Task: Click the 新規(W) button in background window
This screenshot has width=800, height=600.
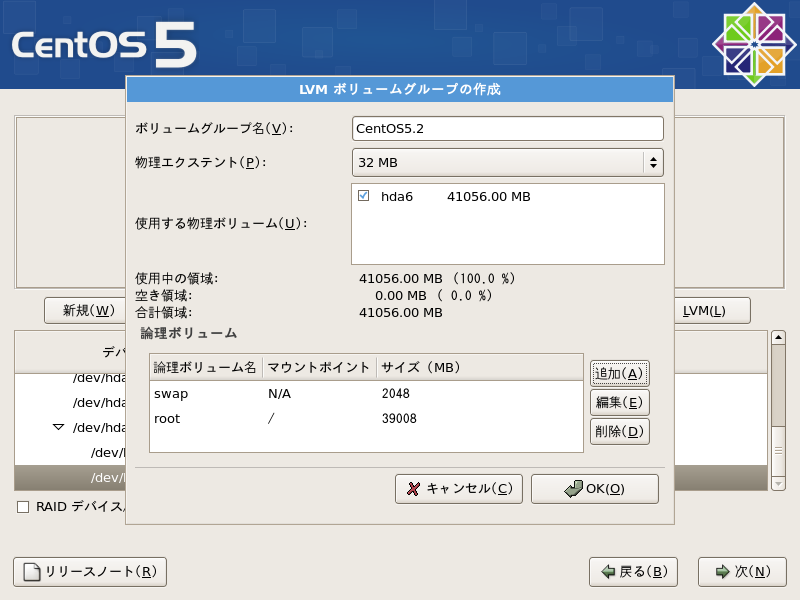Action: (86, 311)
